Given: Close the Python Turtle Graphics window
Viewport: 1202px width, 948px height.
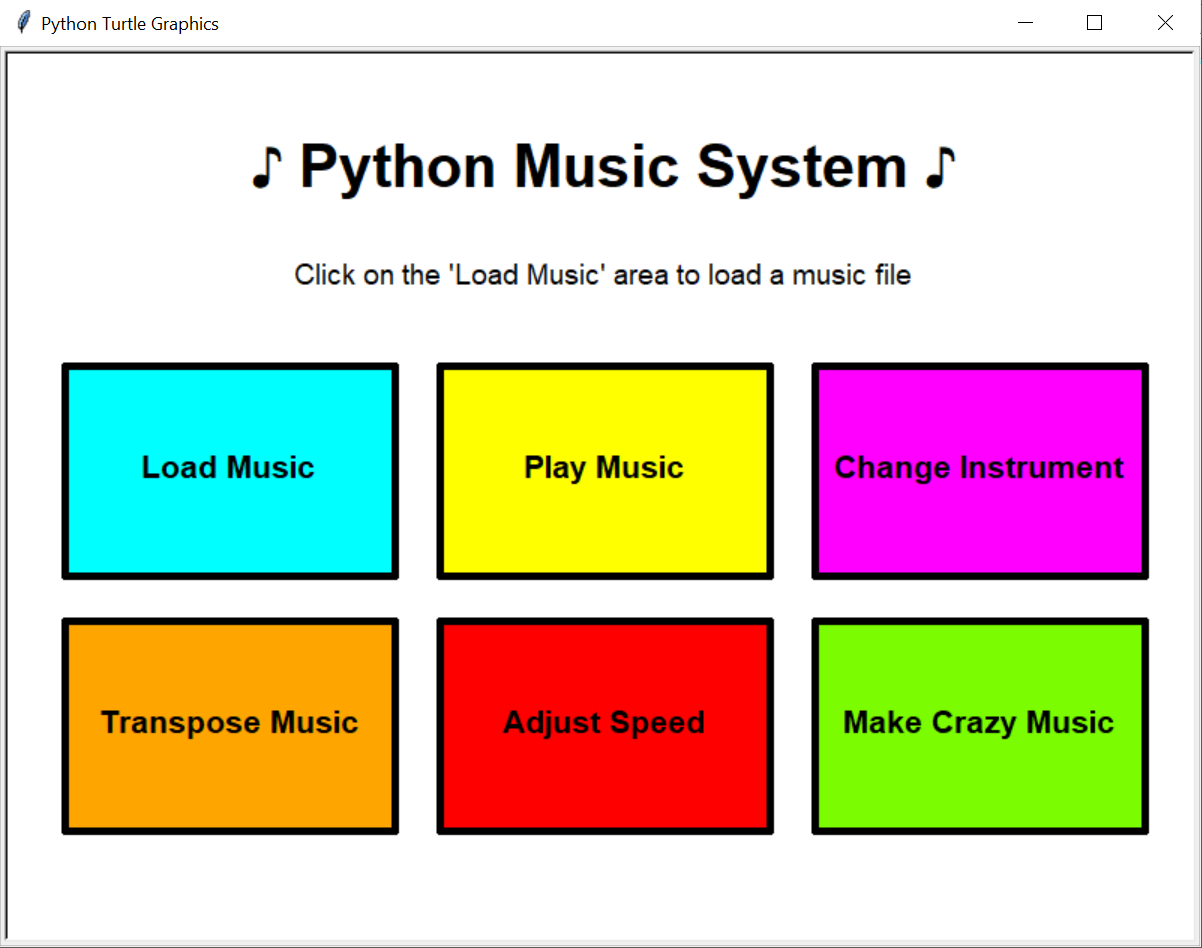Looking at the screenshot, I should tap(1165, 23).
